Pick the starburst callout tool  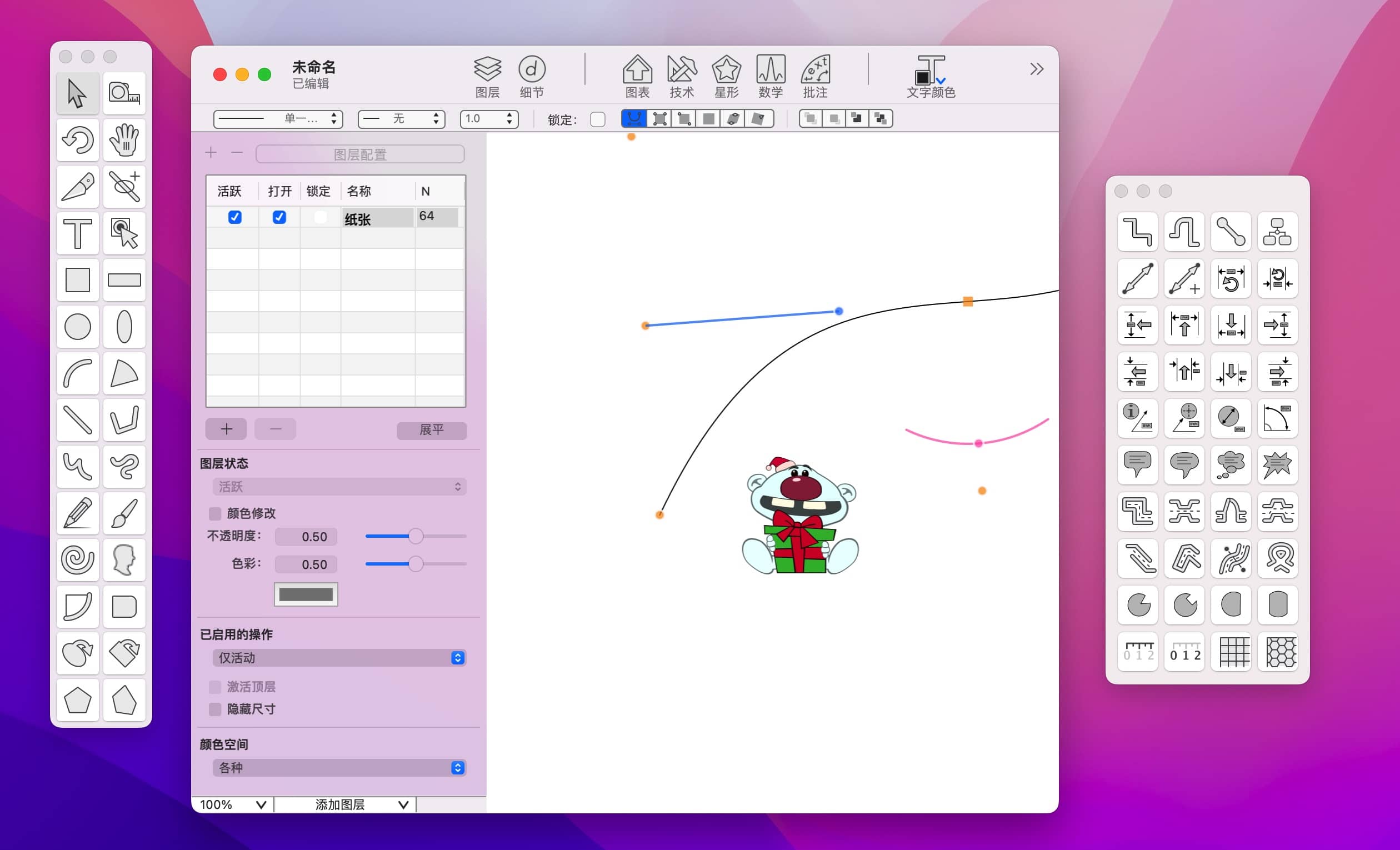1277,465
